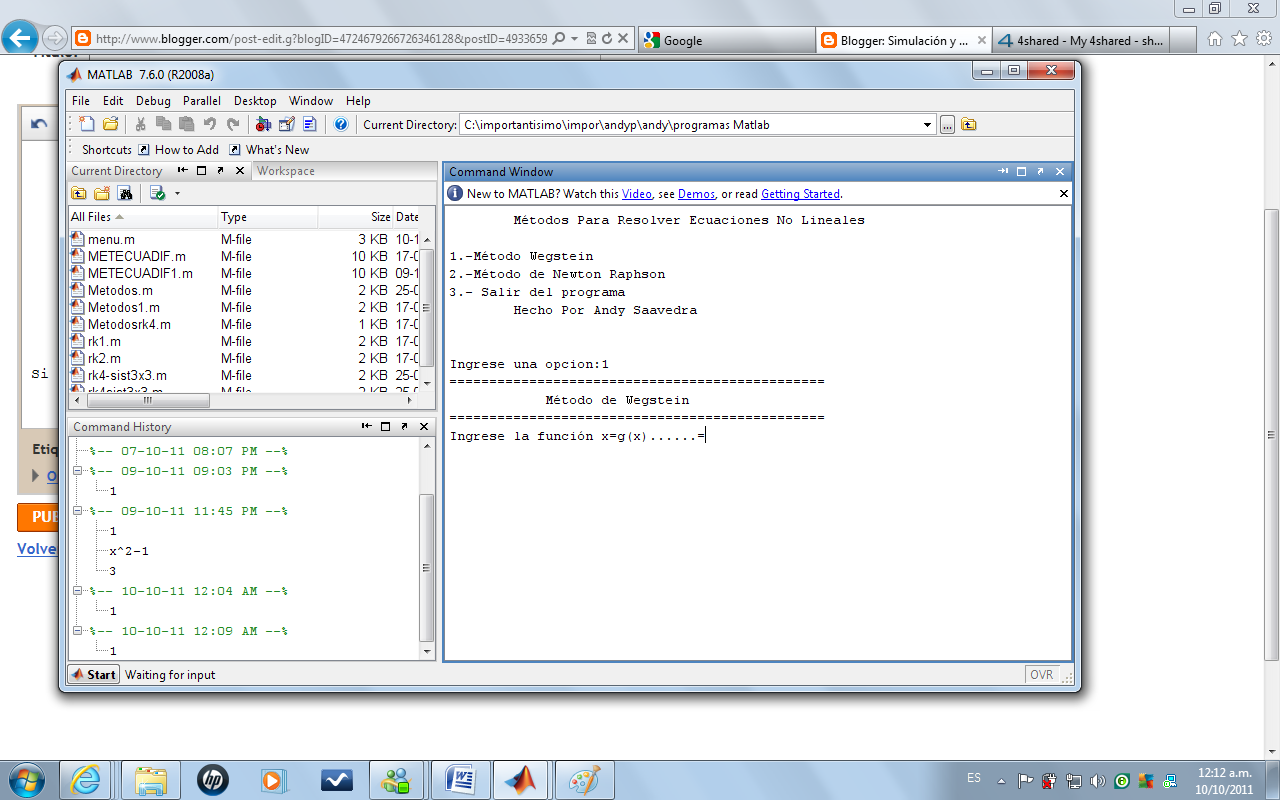1280x800 pixels.
Task: Open the directory reports dropdown arrow
Action: point(177,193)
